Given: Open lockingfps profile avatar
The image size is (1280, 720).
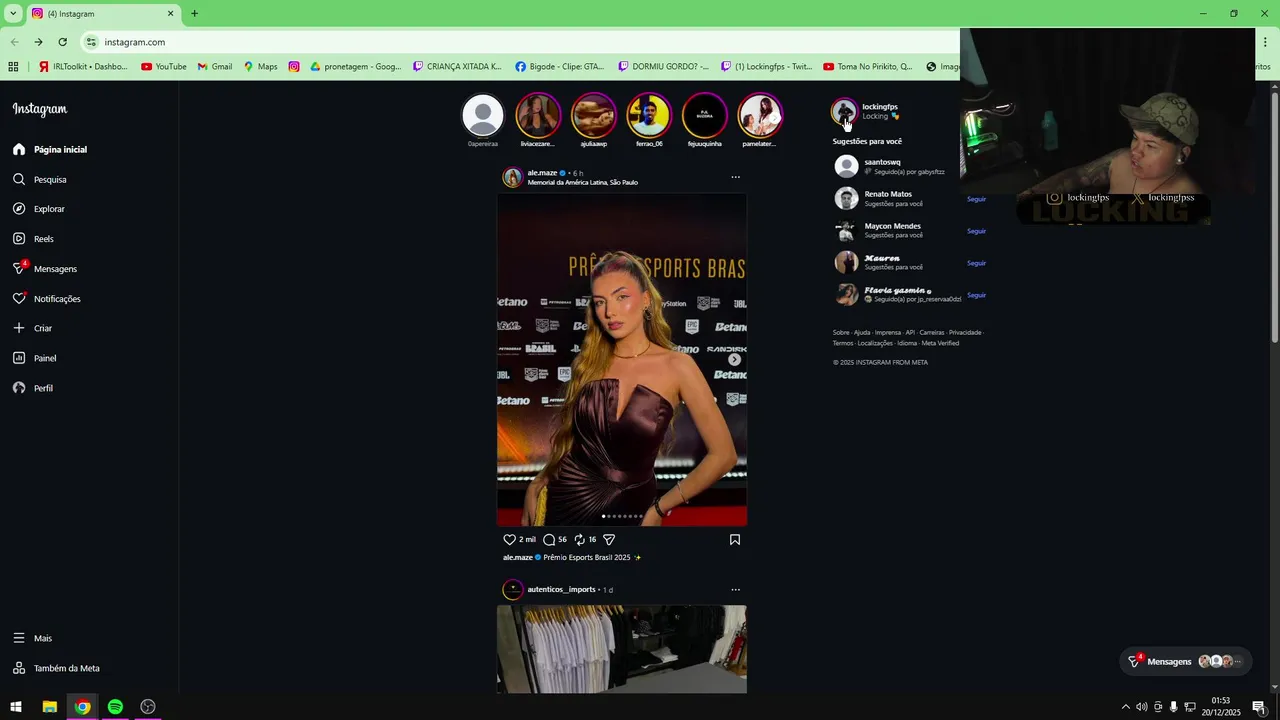Looking at the screenshot, I should [845, 111].
